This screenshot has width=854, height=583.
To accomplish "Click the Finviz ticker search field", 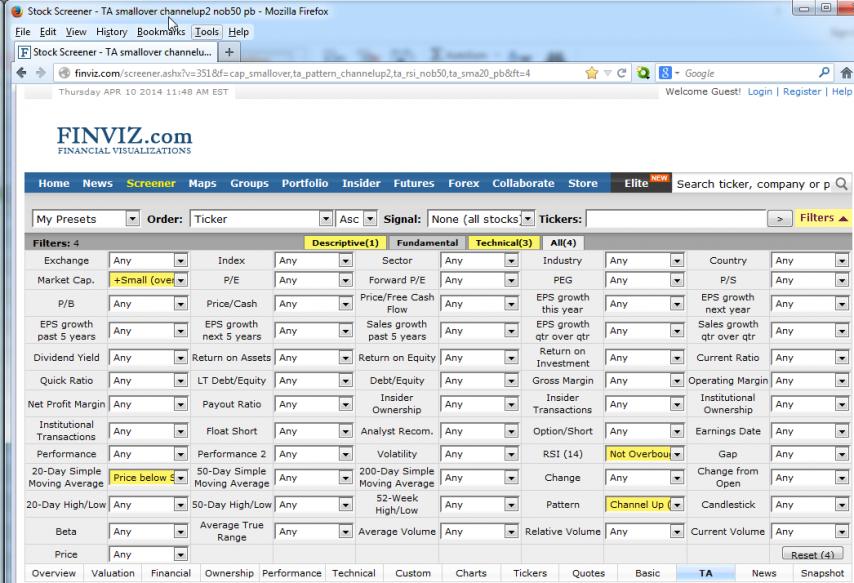I will pyautogui.click(x=753, y=184).
